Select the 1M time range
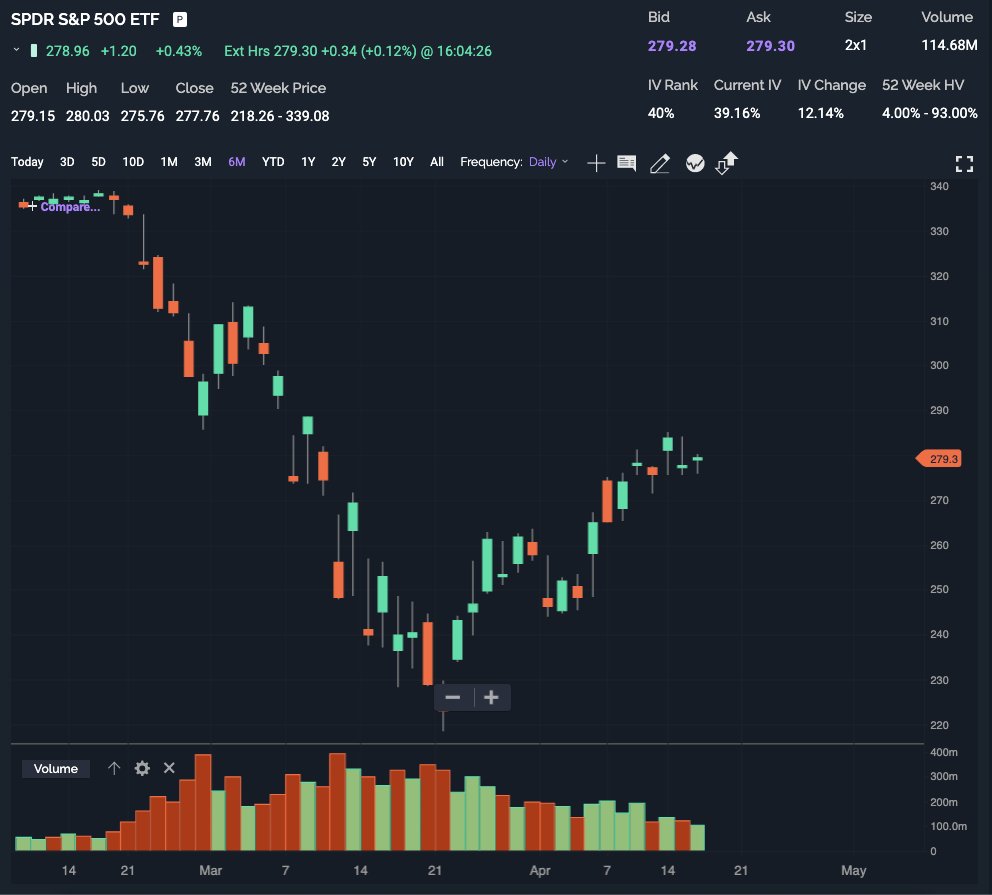The image size is (992, 895). click(169, 162)
